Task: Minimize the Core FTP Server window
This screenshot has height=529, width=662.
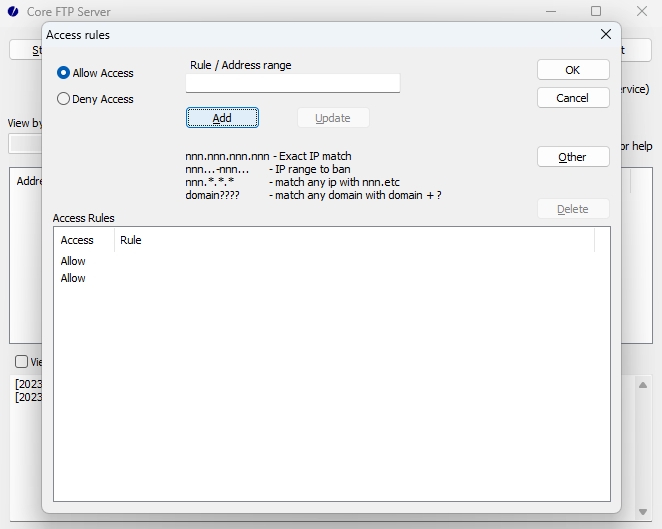Action: coord(549,12)
